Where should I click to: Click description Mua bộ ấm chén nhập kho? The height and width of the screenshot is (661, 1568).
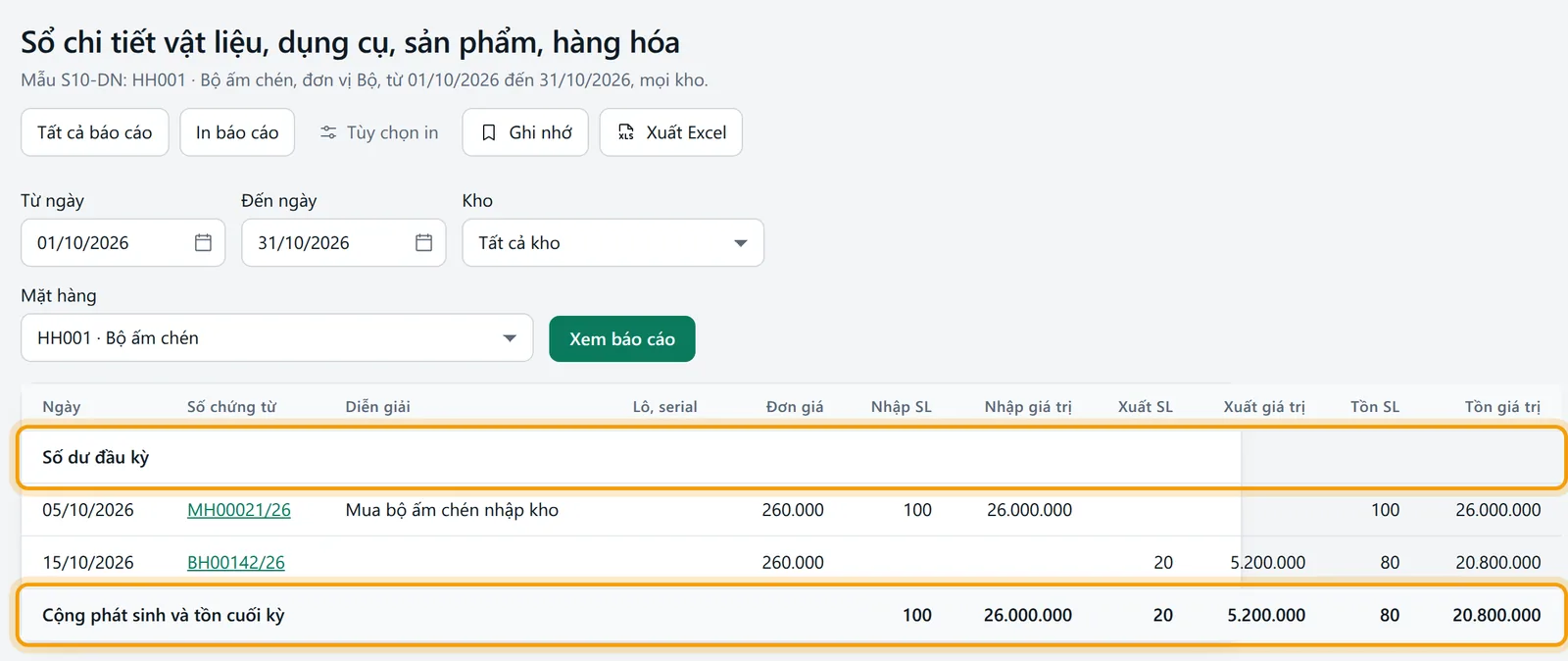(452, 510)
